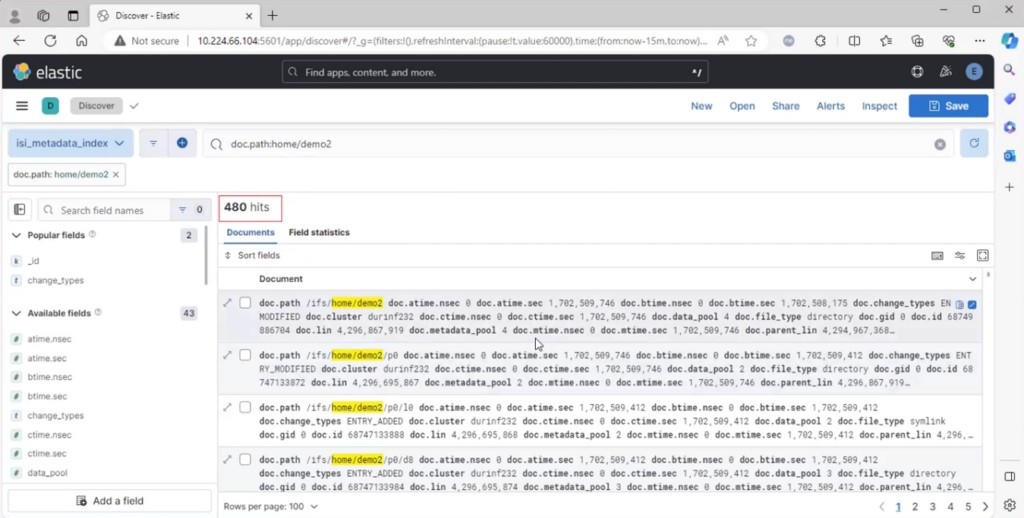Enter full screen for document table
Viewport: 1024px width, 518px height.
tap(982, 256)
